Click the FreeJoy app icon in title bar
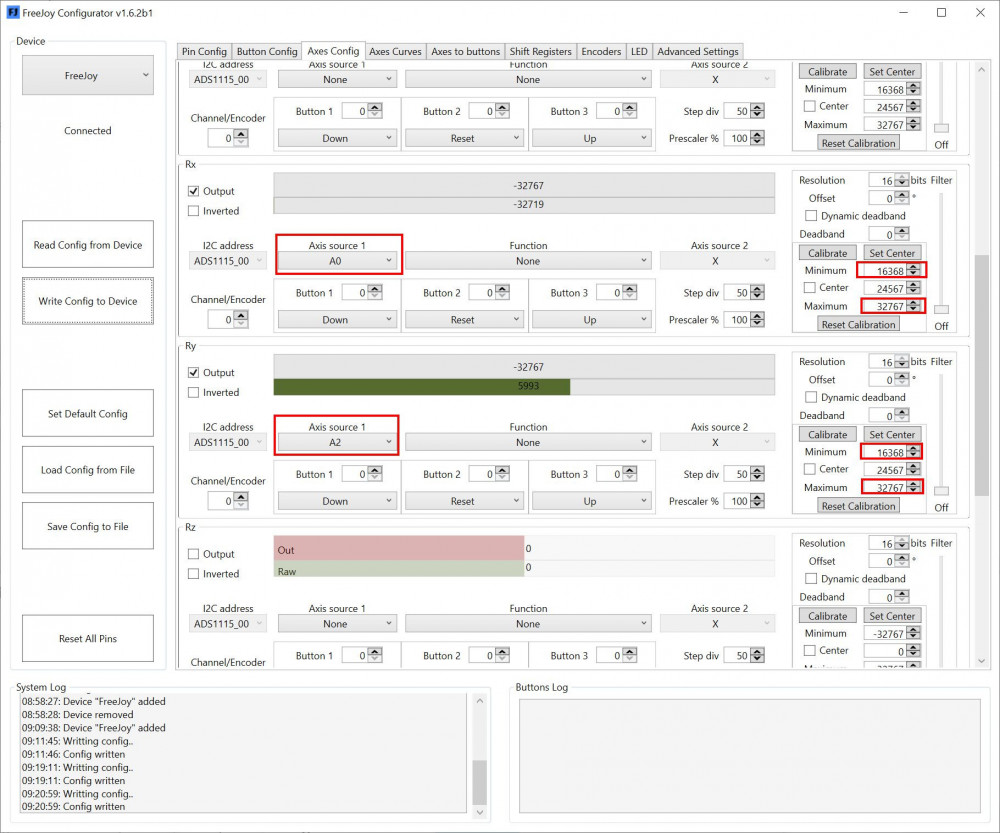 click(x=12, y=13)
